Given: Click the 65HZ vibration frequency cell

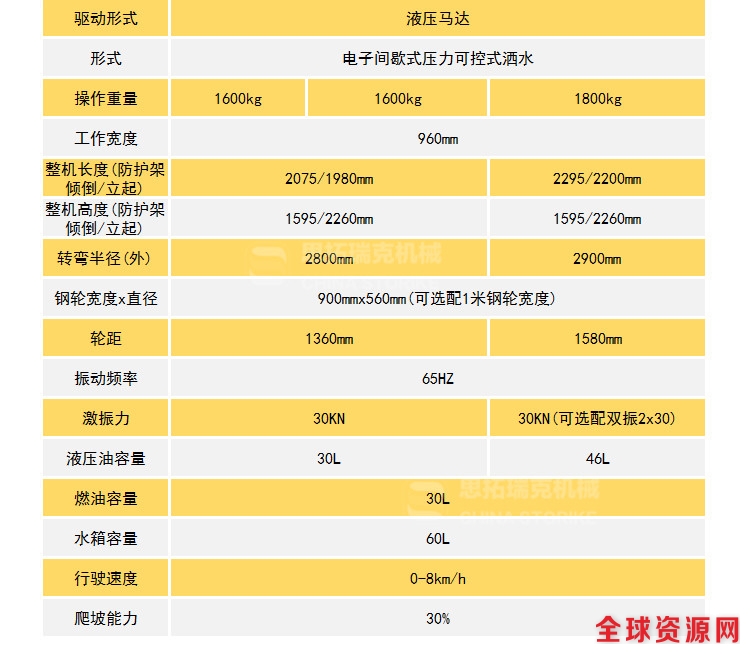Looking at the screenshot, I should point(437,379).
